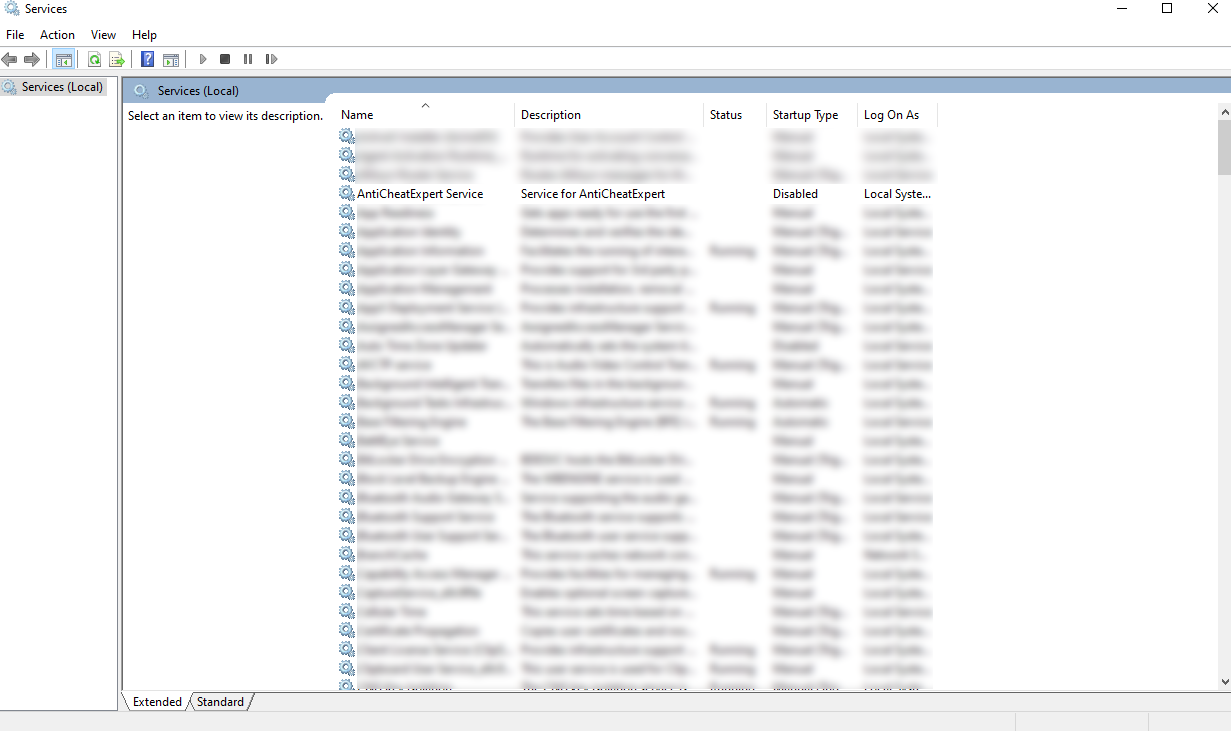This screenshot has height=731, width=1231.
Task: Click the Refresh toolbar icon
Action: point(94,60)
